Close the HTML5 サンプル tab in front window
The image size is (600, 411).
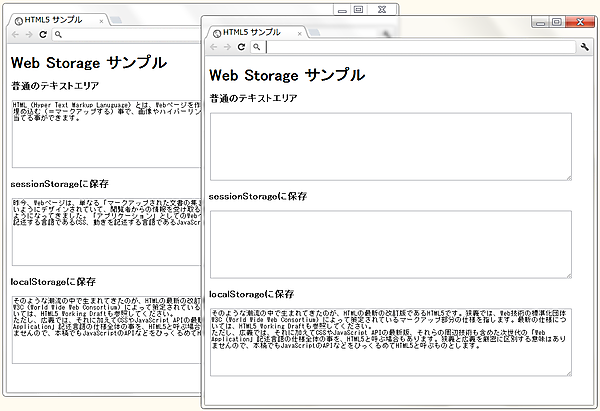click(299, 33)
